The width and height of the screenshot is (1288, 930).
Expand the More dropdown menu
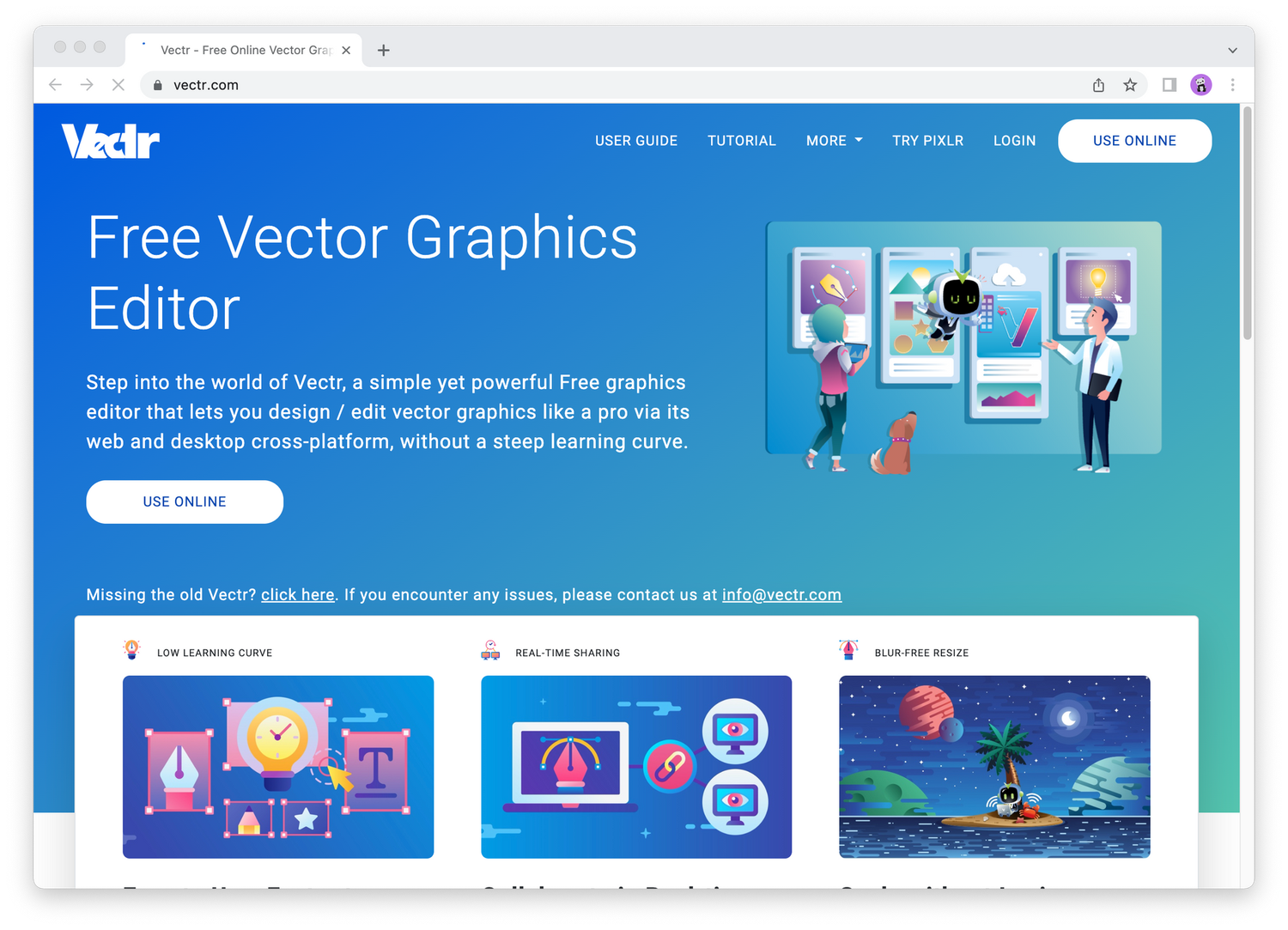(834, 141)
